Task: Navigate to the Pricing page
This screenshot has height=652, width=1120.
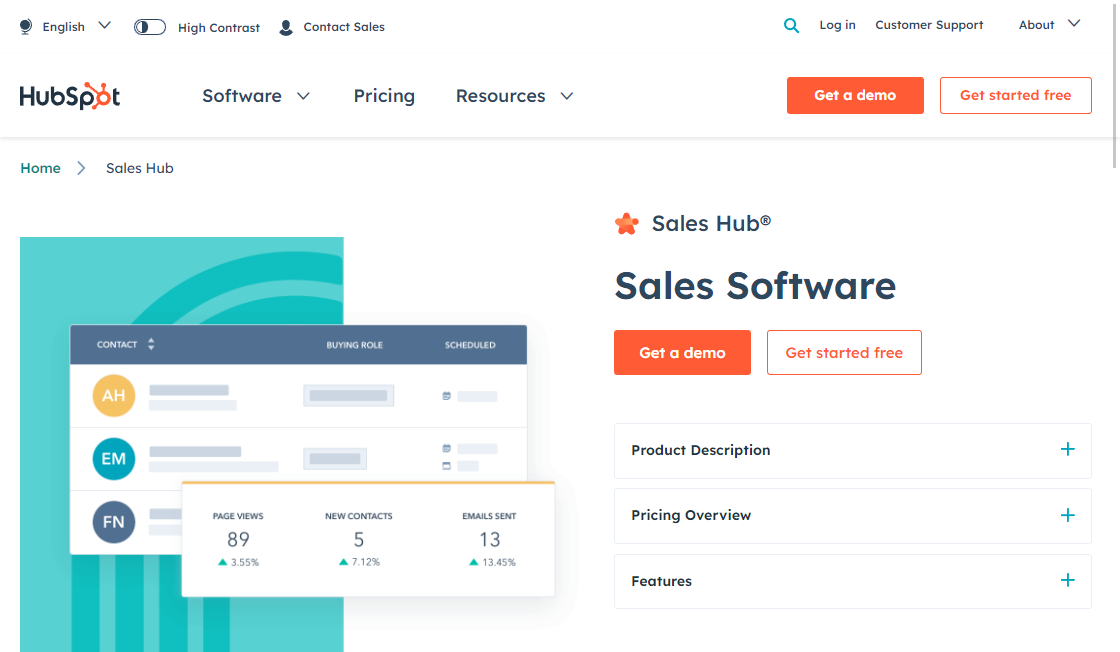Action: (384, 95)
